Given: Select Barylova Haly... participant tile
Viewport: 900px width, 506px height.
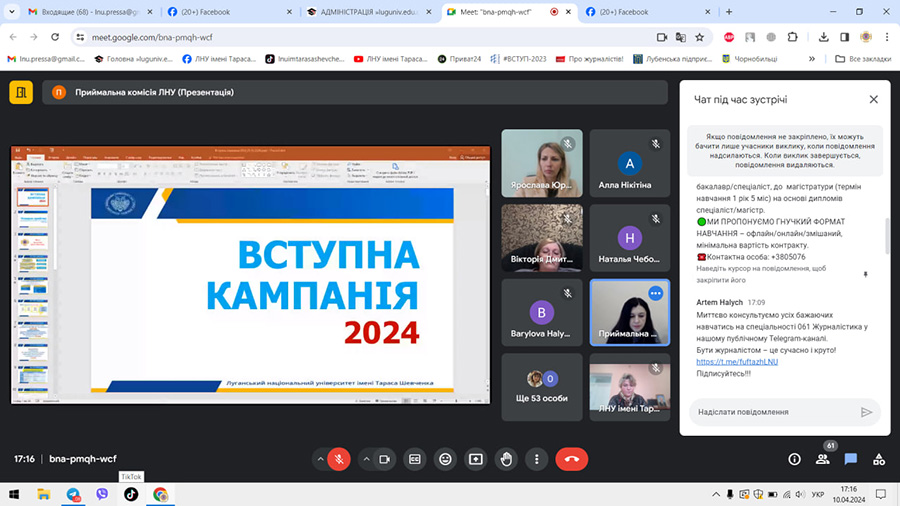Looking at the screenshot, I should click(542, 313).
